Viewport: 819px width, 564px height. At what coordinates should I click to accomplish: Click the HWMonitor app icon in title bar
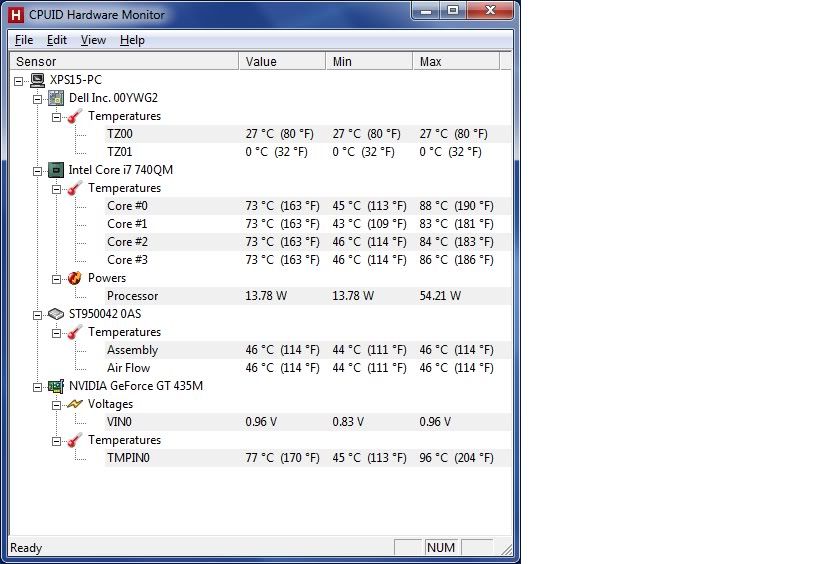[16, 15]
